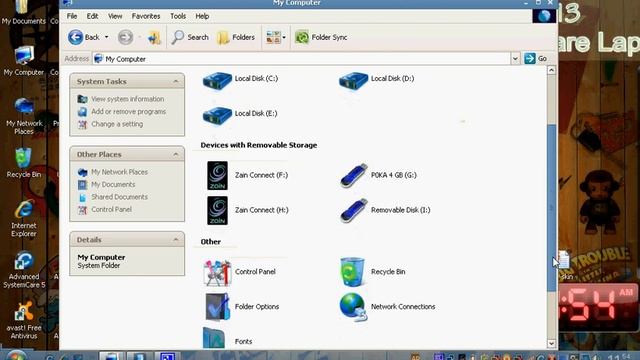The width and height of the screenshot is (640, 360).
Task: Toggle the Folders pane button
Action: pos(236,37)
